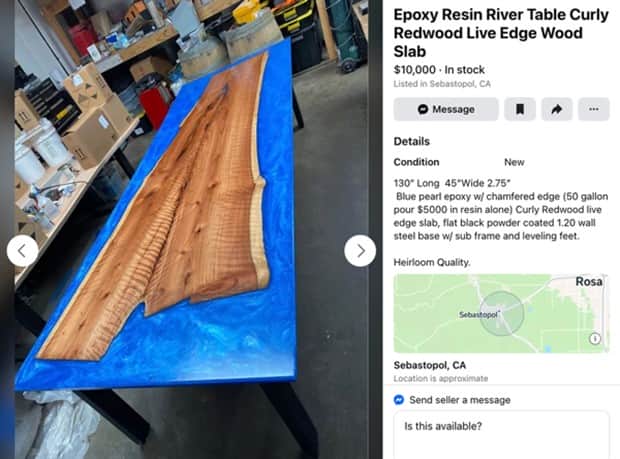Go to previous photo with left chevron
Screen dimensions: 620x459
click(23, 251)
